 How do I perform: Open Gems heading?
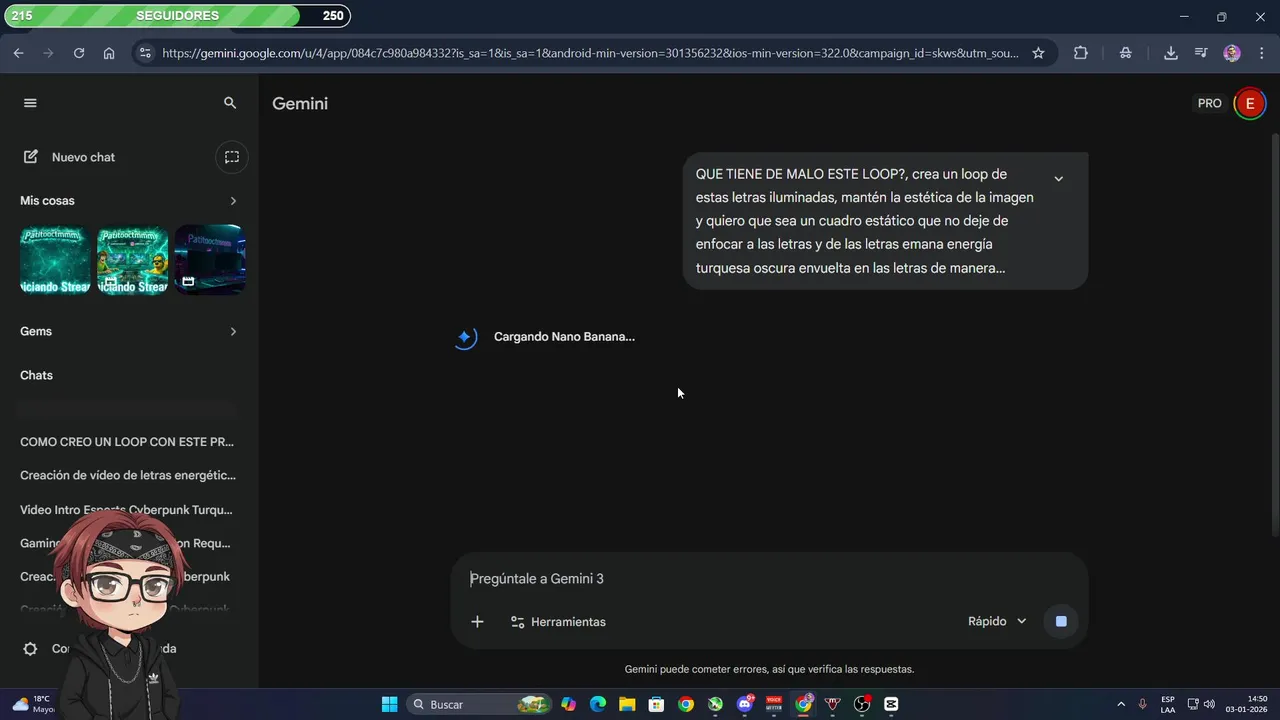click(x=36, y=331)
